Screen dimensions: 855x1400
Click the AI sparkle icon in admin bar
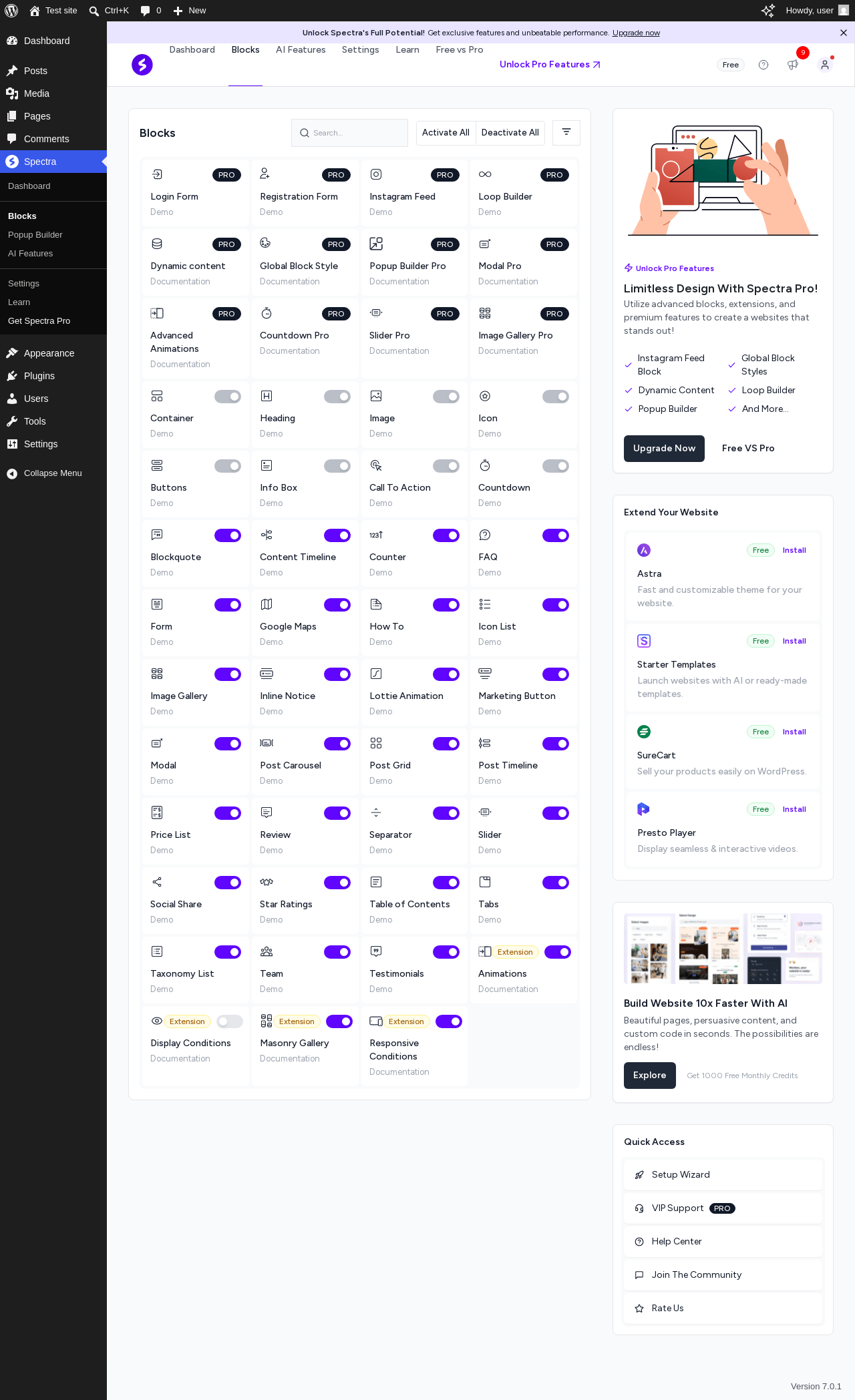768,11
